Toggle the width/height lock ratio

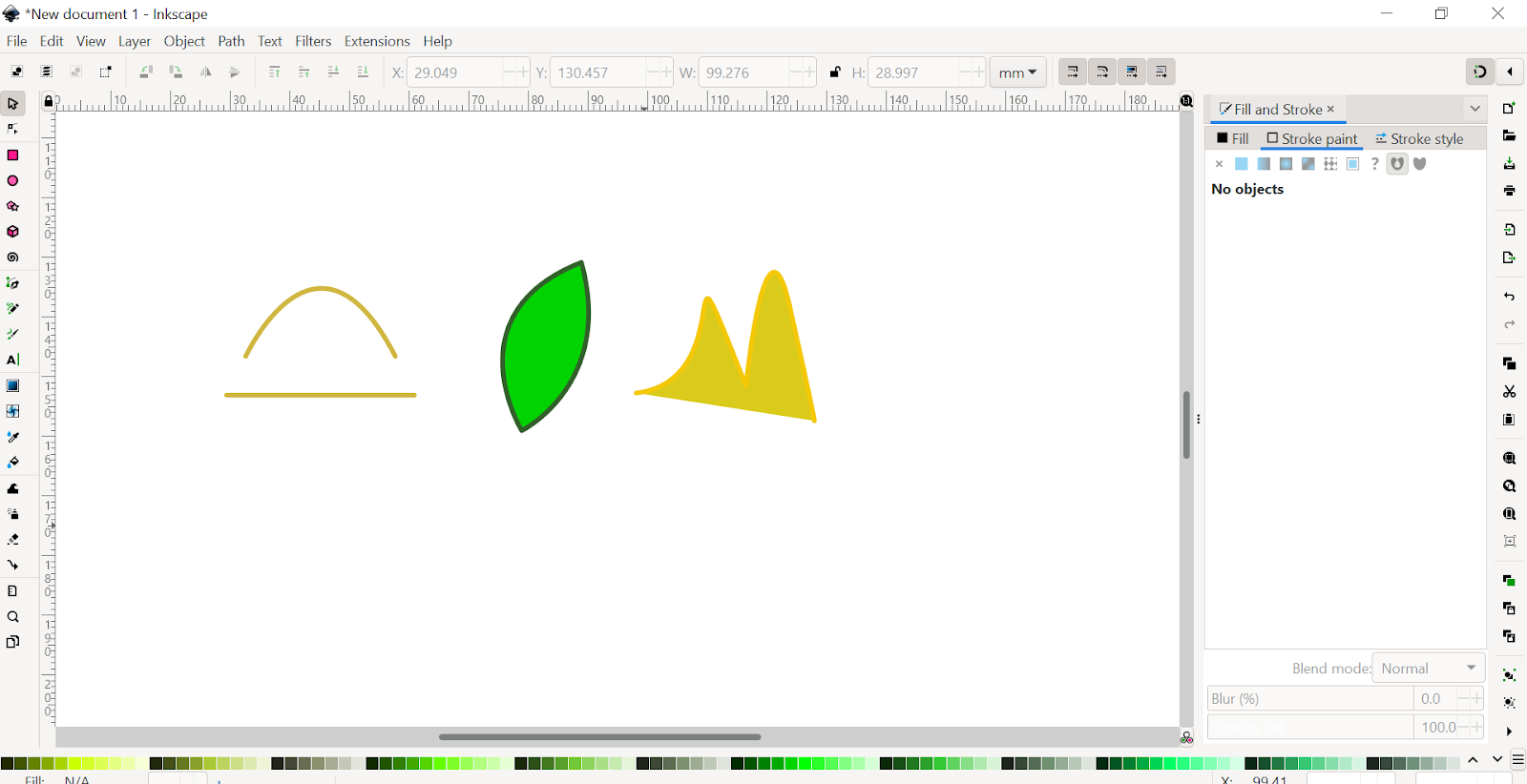pyautogui.click(x=835, y=72)
